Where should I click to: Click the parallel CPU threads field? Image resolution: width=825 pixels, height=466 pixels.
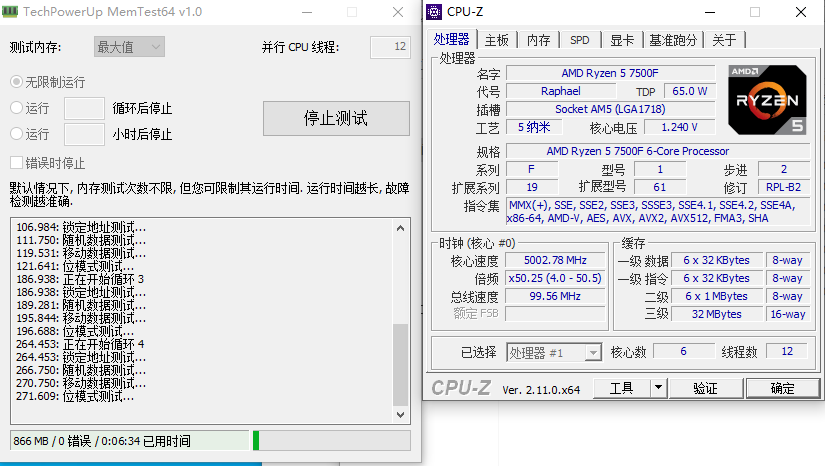[390, 47]
